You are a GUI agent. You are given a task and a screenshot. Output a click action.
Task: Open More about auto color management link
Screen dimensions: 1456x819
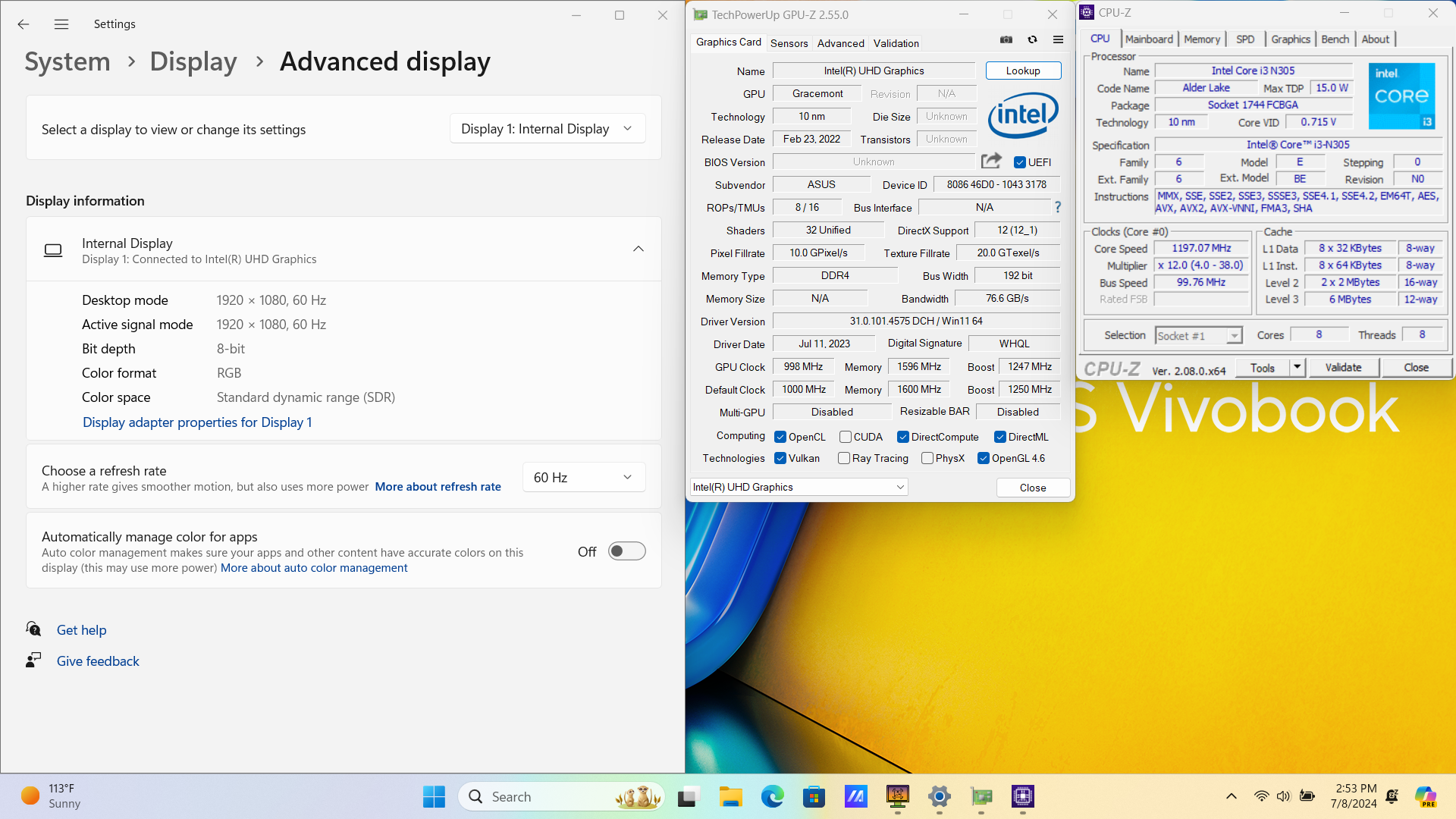coord(314,568)
